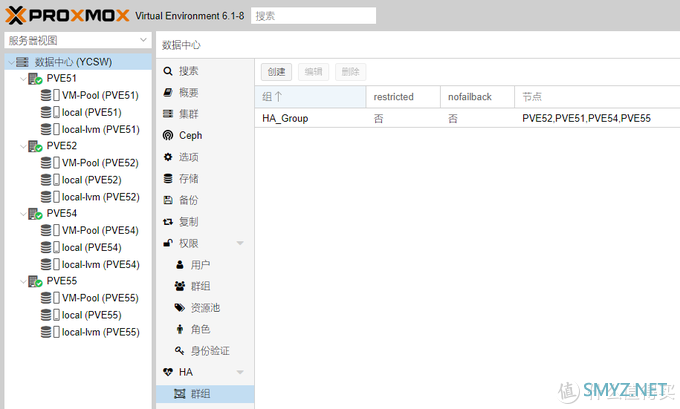Click storage icon of VM-Pool (PVE51)
680x409 pixels.
point(50,95)
